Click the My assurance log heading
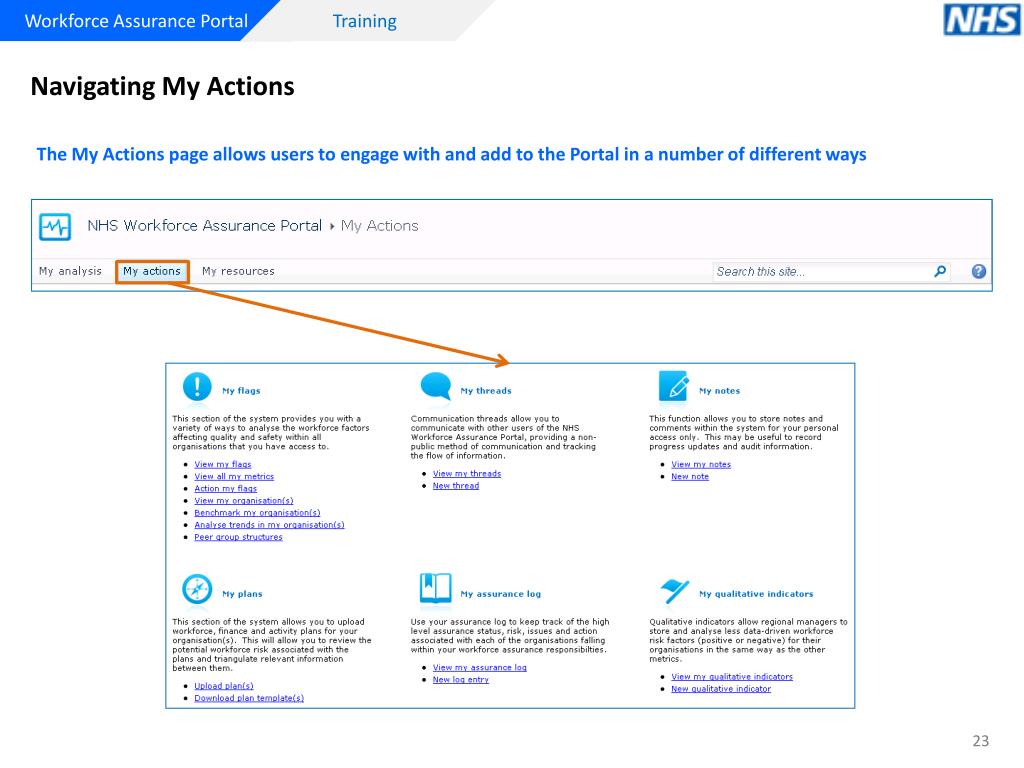This screenshot has width=1024, height=768. (501, 594)
